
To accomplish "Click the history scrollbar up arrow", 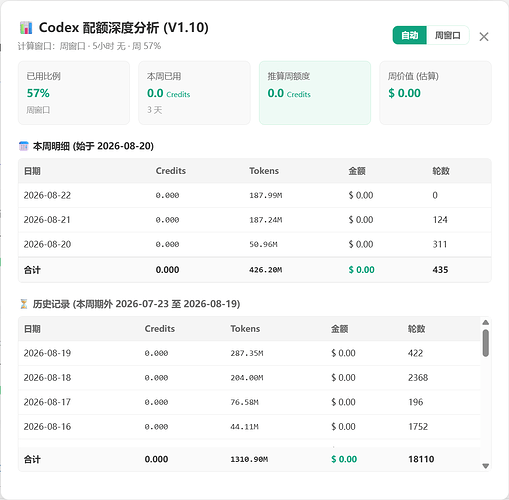I will (486, 322).
